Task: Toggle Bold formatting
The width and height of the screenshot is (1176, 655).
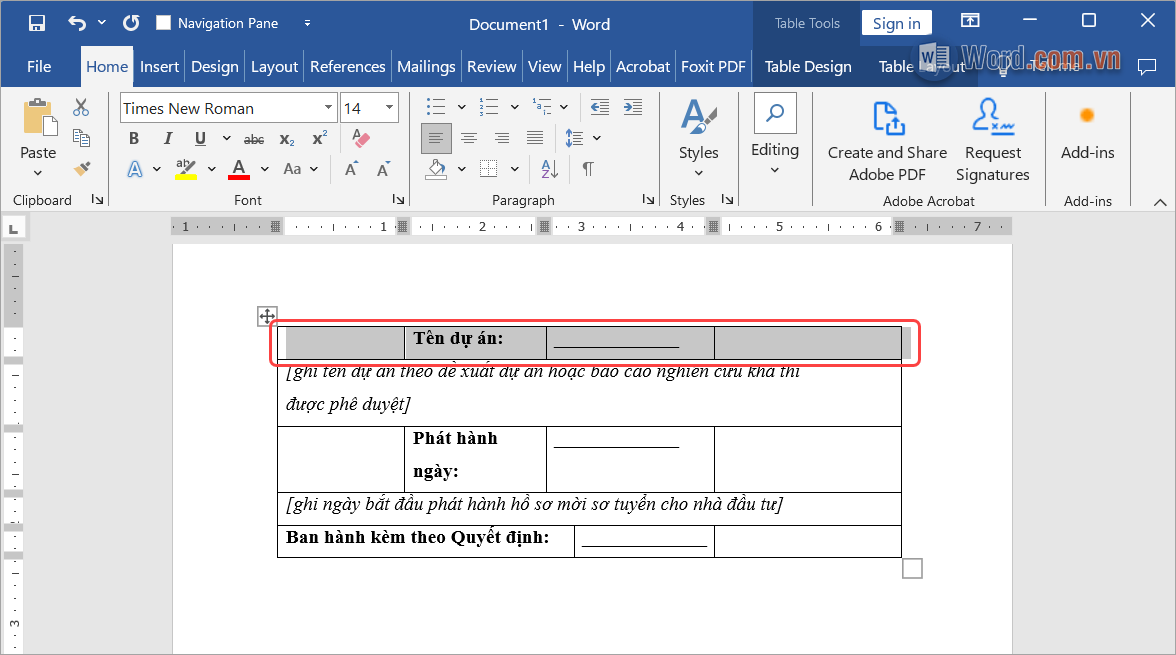Action: [x=134, y=139]
